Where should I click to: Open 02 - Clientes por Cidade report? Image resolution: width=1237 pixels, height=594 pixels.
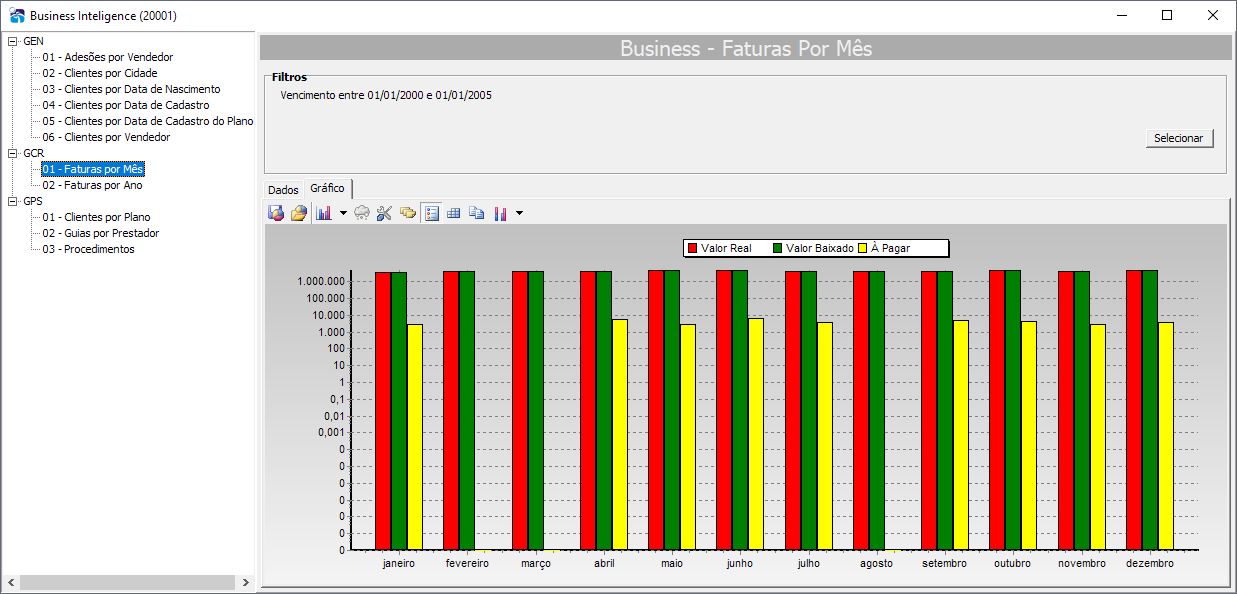click(x=99, y=73)
